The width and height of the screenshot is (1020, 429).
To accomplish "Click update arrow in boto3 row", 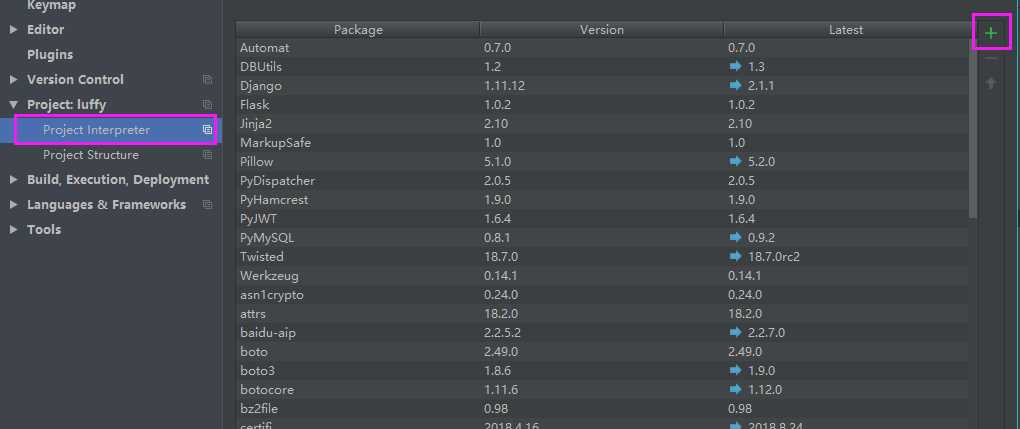I will [x=736, y=370].
